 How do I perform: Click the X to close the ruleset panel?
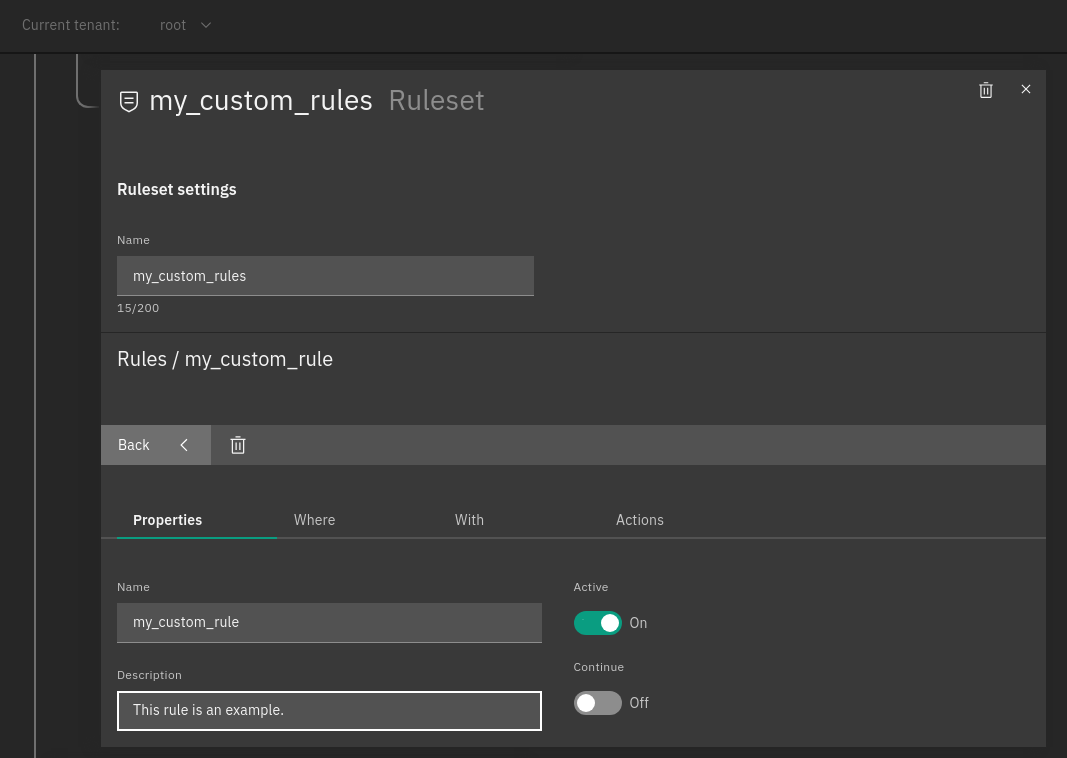1026,89
